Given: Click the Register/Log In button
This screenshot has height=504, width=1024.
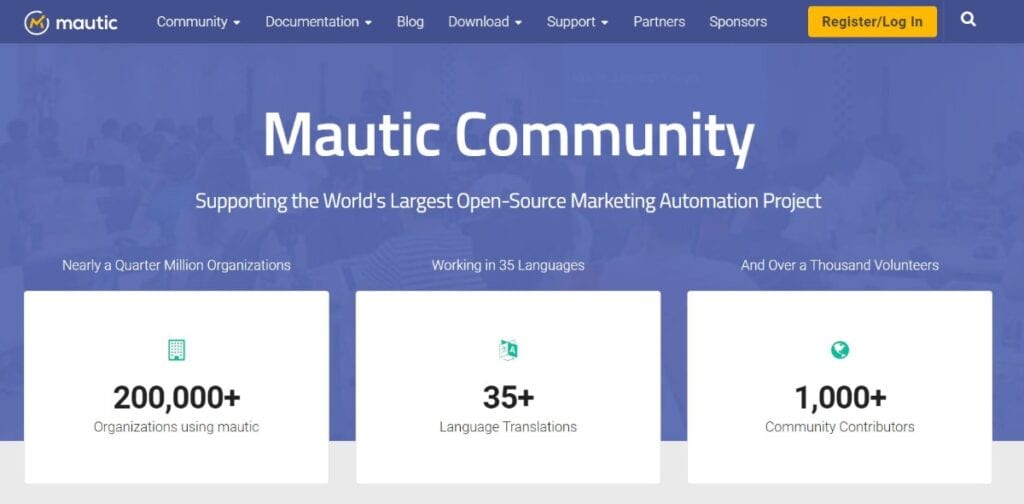Looking at the screenshot, I should tap(872, 22).
